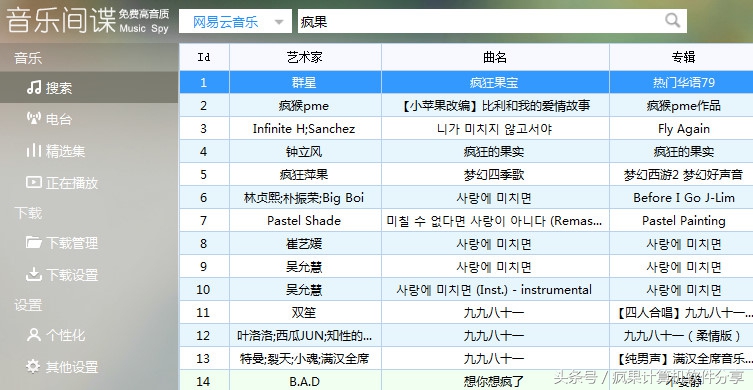The image size is (753, 390).
Task: Click the now playing screen icon
Action: (34, 183)
